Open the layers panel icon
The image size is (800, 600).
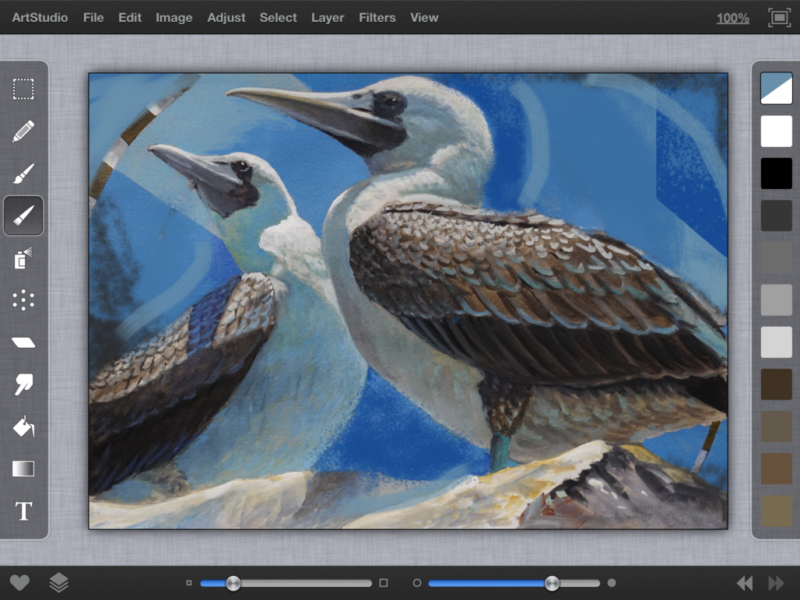coord(59,583)
